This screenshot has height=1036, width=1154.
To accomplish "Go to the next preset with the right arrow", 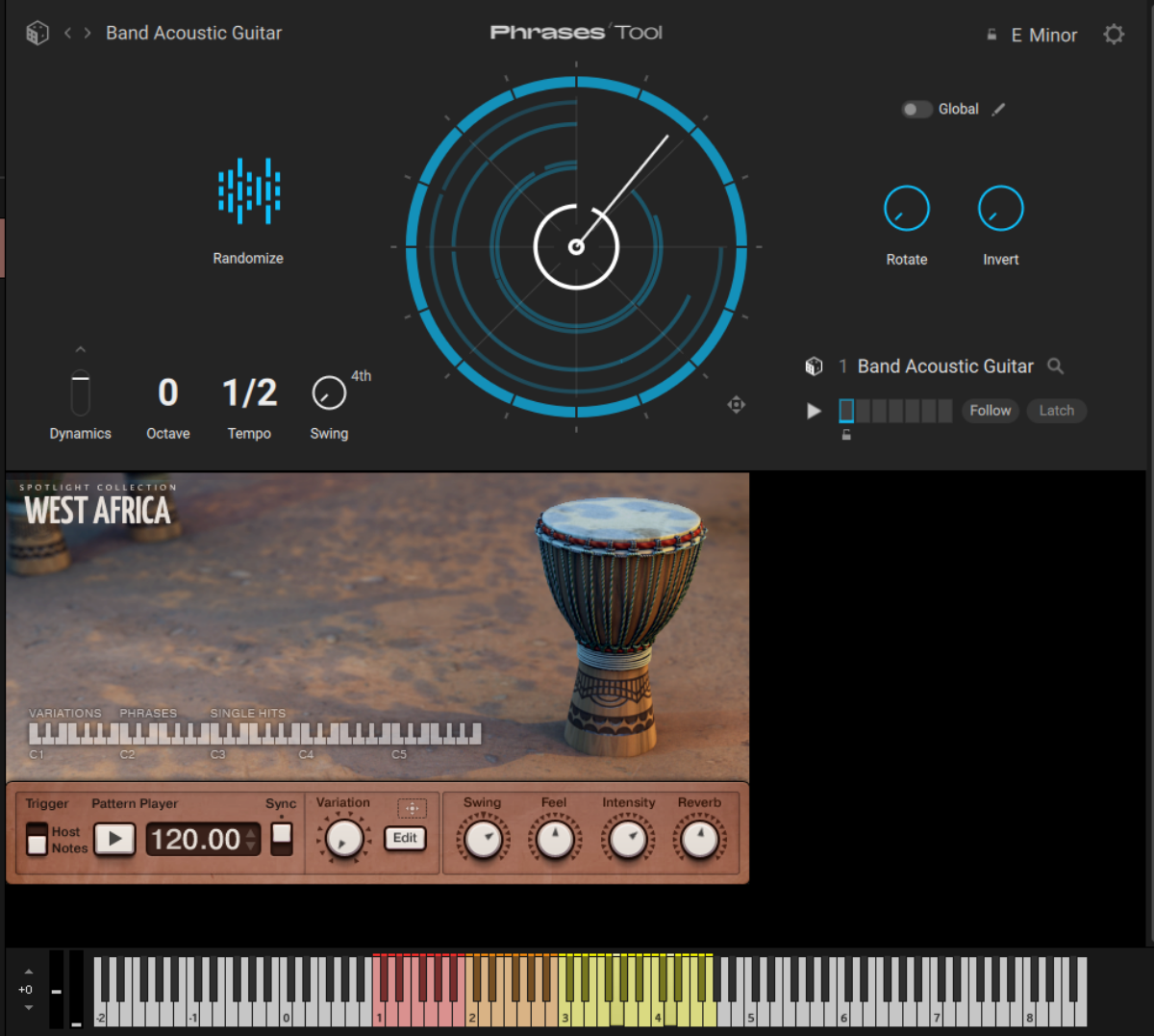I will coord(88,33).
